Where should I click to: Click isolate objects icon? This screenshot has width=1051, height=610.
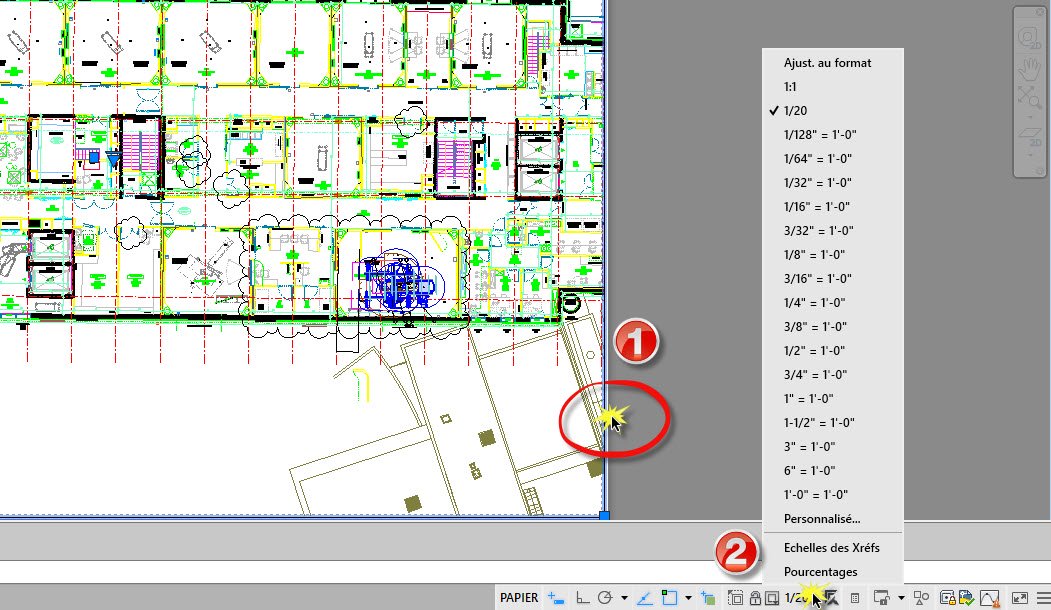coord(922,598)
